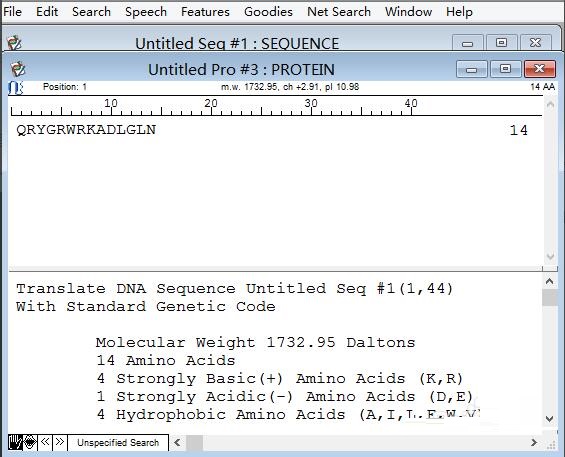This screenshot has height=457, width=565.
Task: Open the Goodies menu
Action: point(268,12)
